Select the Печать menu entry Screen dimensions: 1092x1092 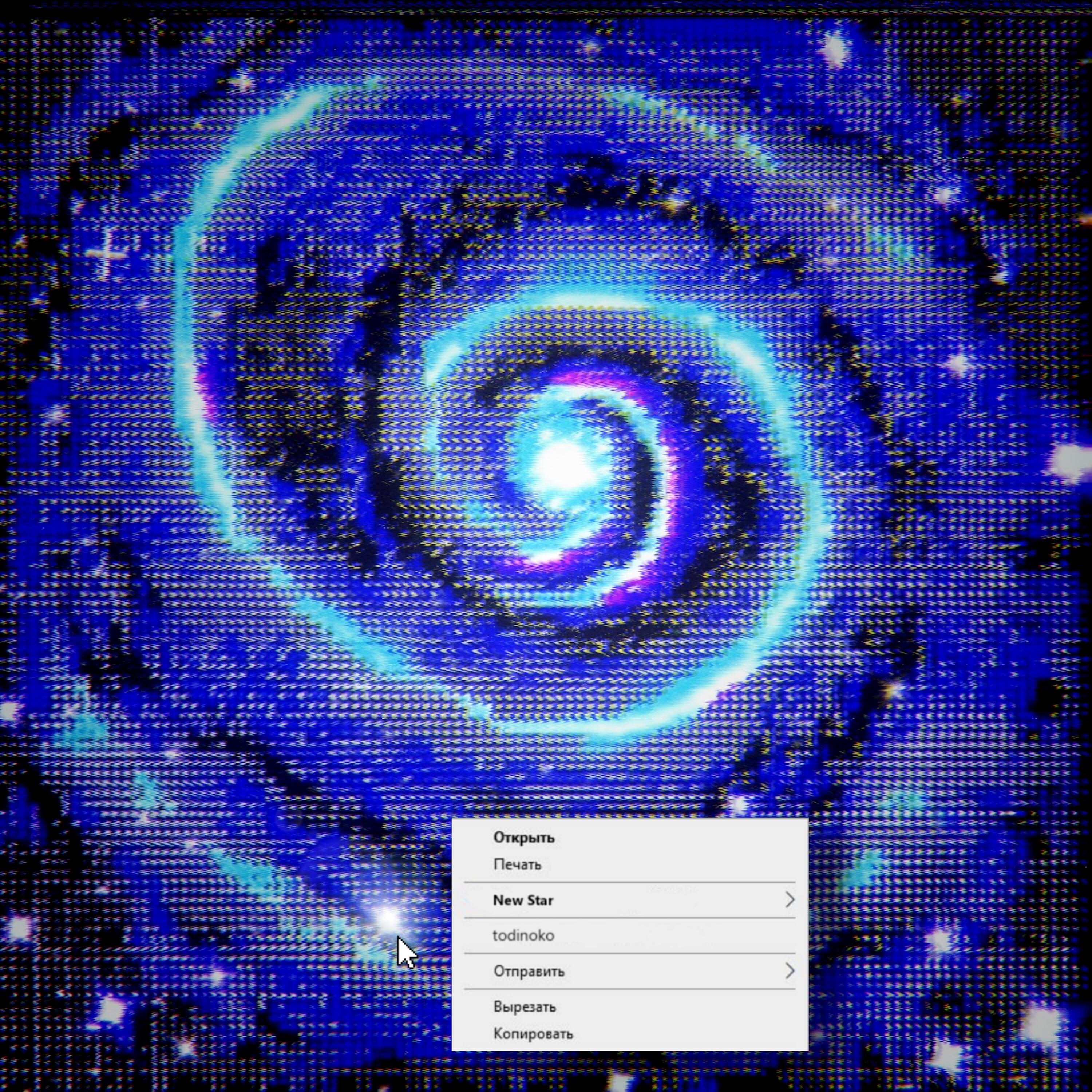click(630, 864)
